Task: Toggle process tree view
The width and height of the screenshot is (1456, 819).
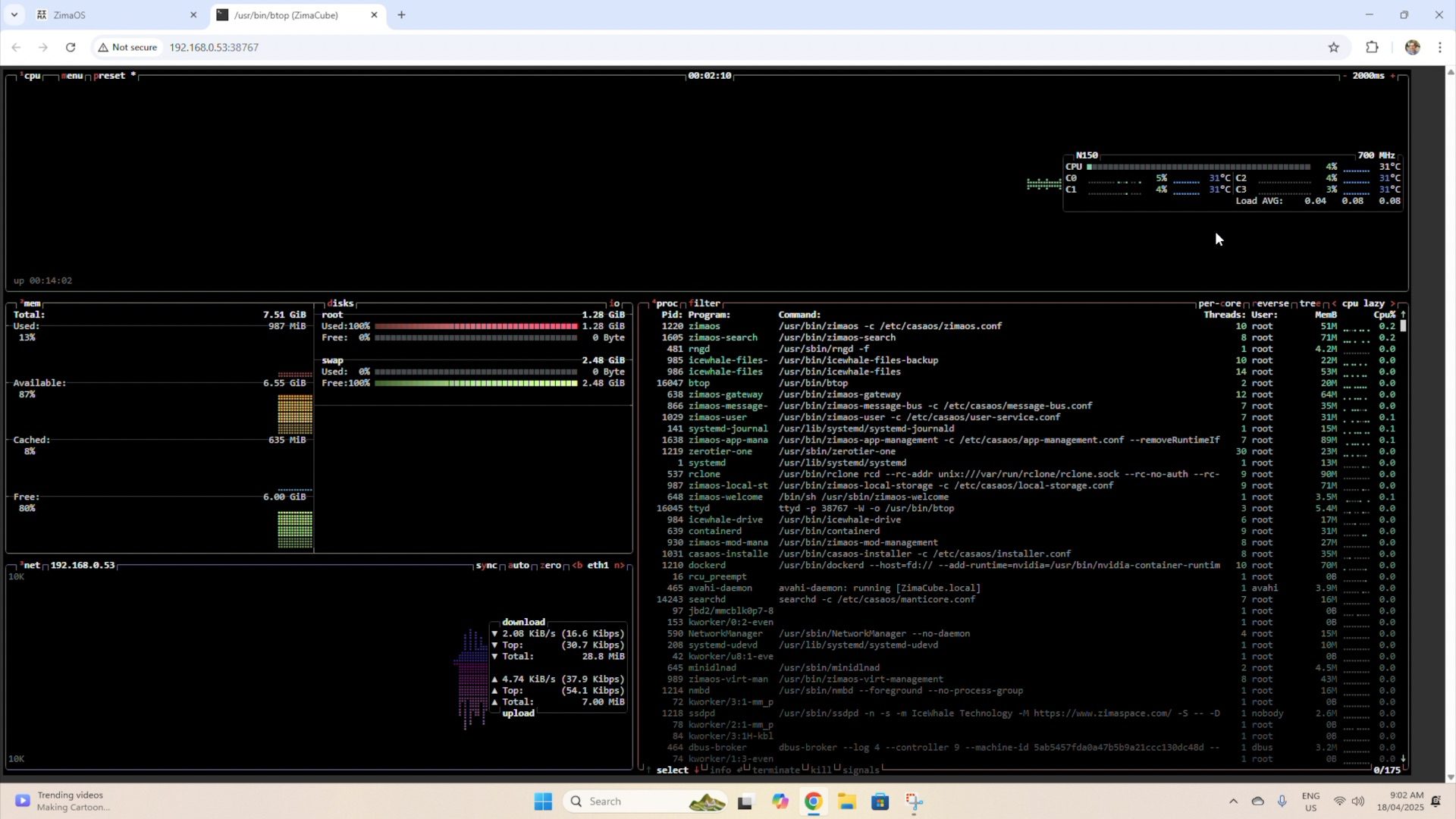Action: [x=1310, y=303]
